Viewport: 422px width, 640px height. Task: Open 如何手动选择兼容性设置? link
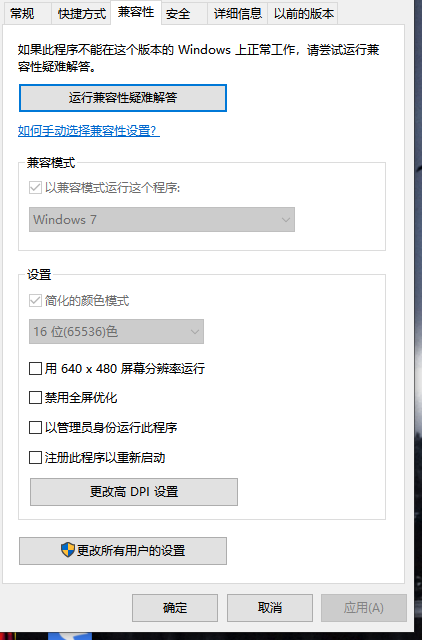point(89,131)
